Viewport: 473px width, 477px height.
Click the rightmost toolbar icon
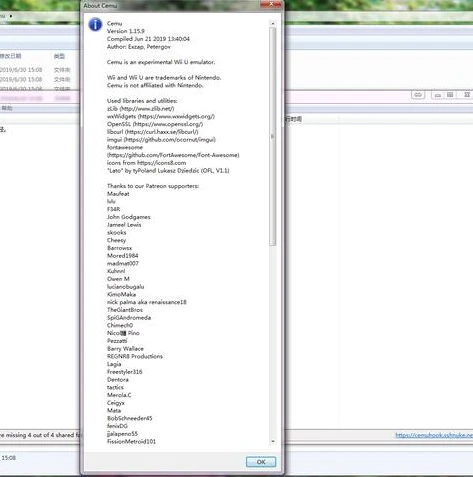coord(467,95)
